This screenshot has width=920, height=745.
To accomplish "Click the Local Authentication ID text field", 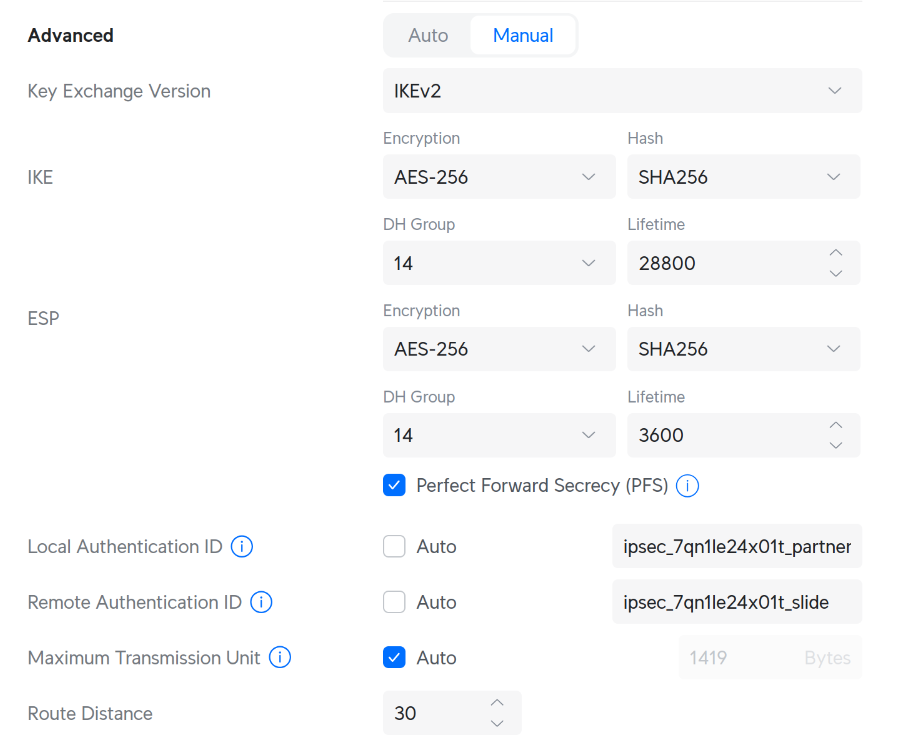I will coord(737,547).
